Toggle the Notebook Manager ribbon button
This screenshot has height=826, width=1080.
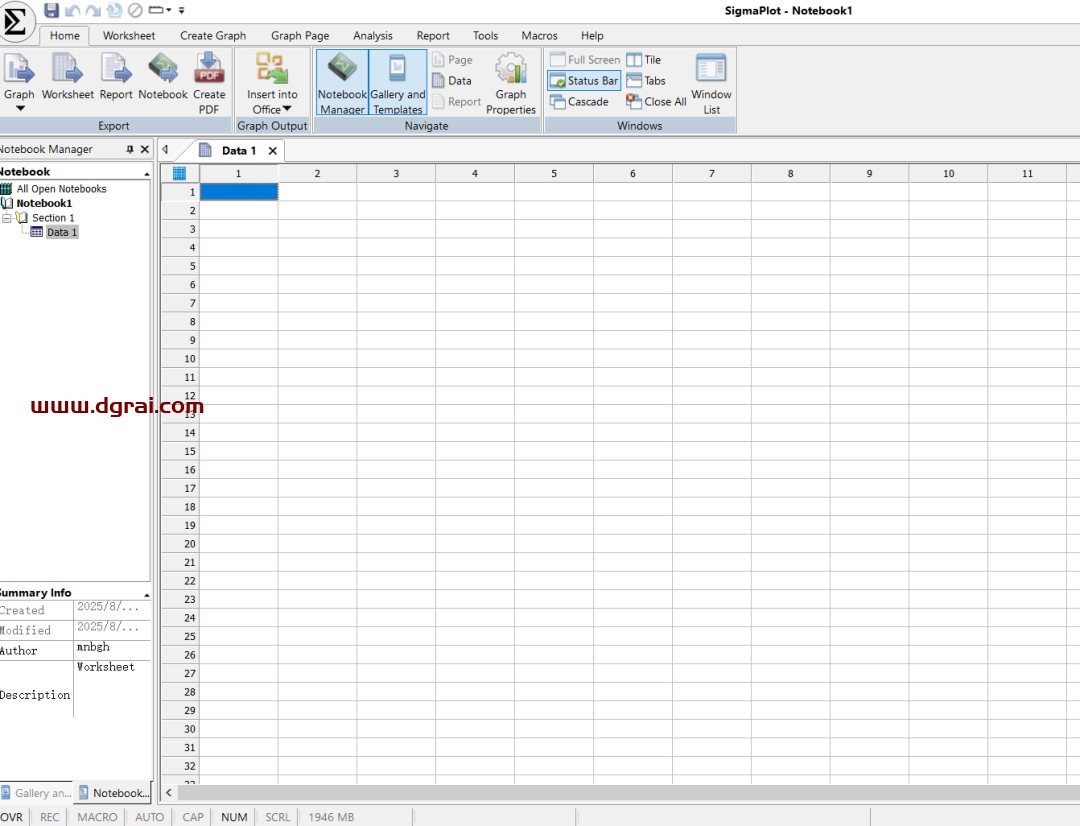[342, 82]
